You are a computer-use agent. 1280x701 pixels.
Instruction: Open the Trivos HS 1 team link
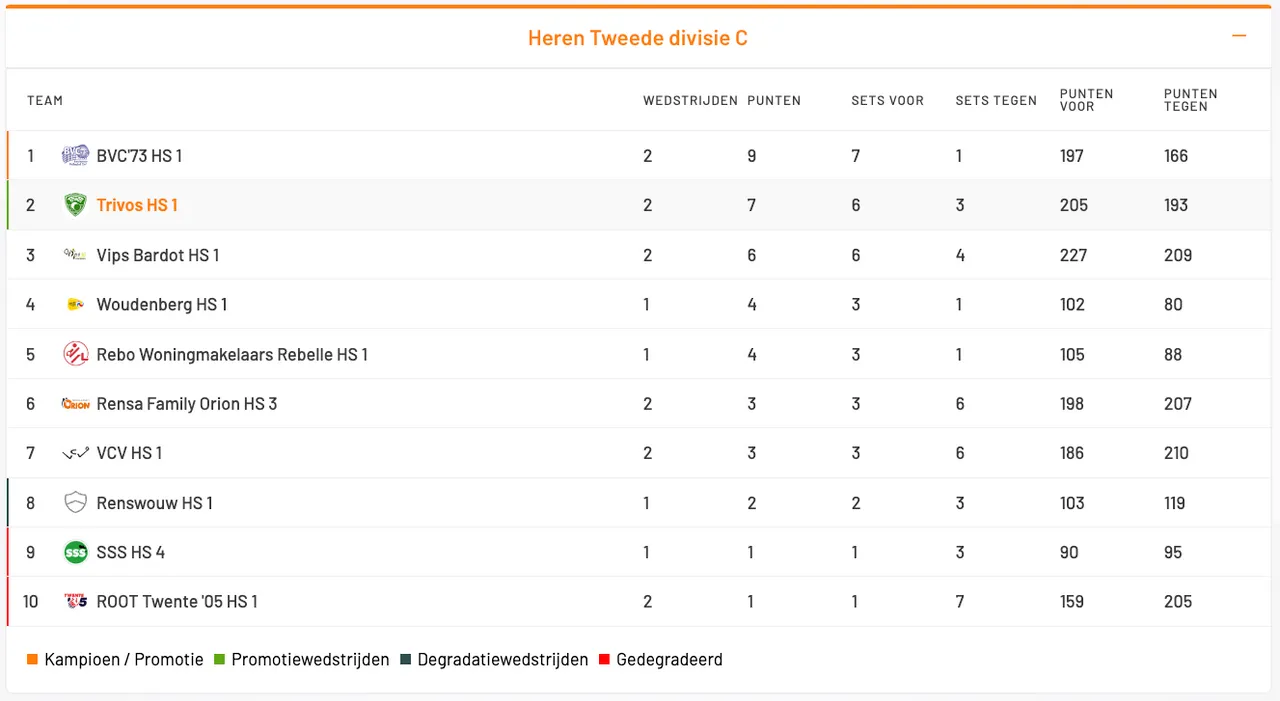(137, 205)
